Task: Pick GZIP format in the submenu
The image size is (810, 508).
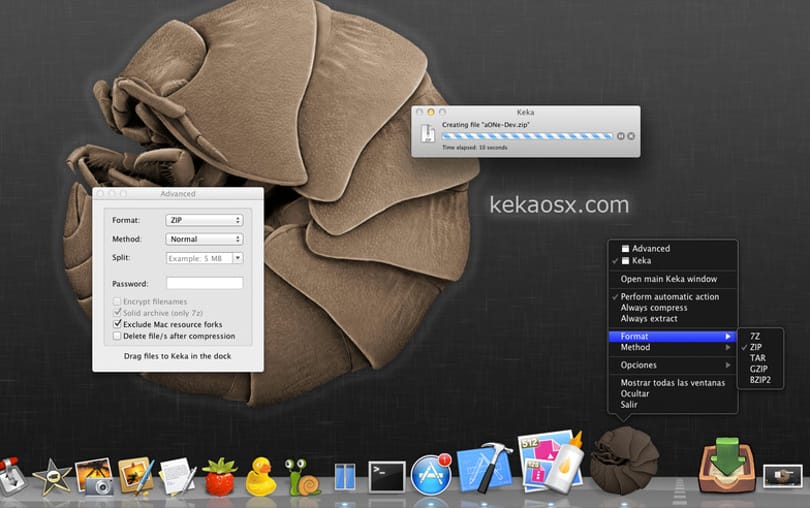Action: click(760, 369)
